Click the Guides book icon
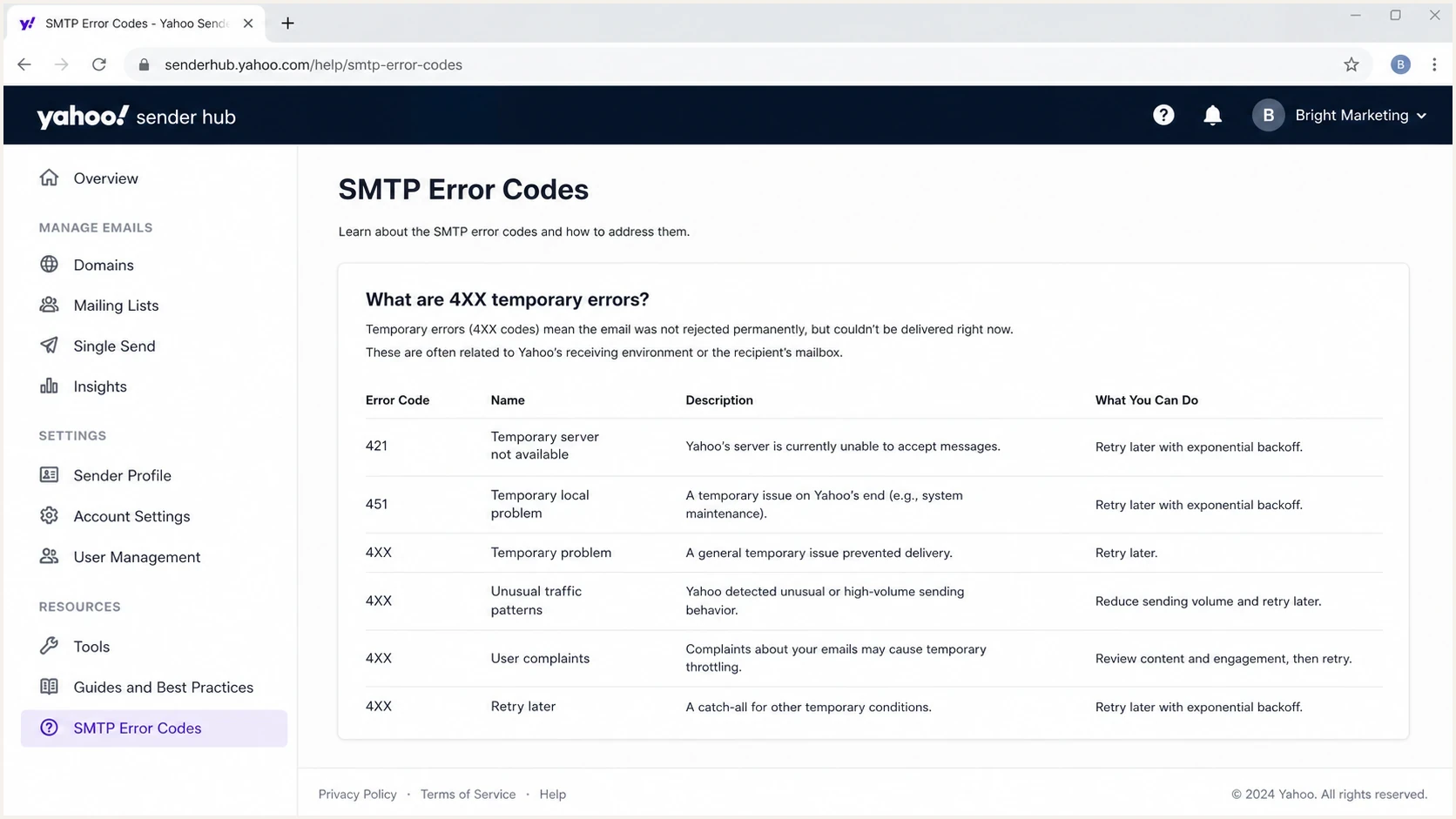 click(x=49, y=686)
